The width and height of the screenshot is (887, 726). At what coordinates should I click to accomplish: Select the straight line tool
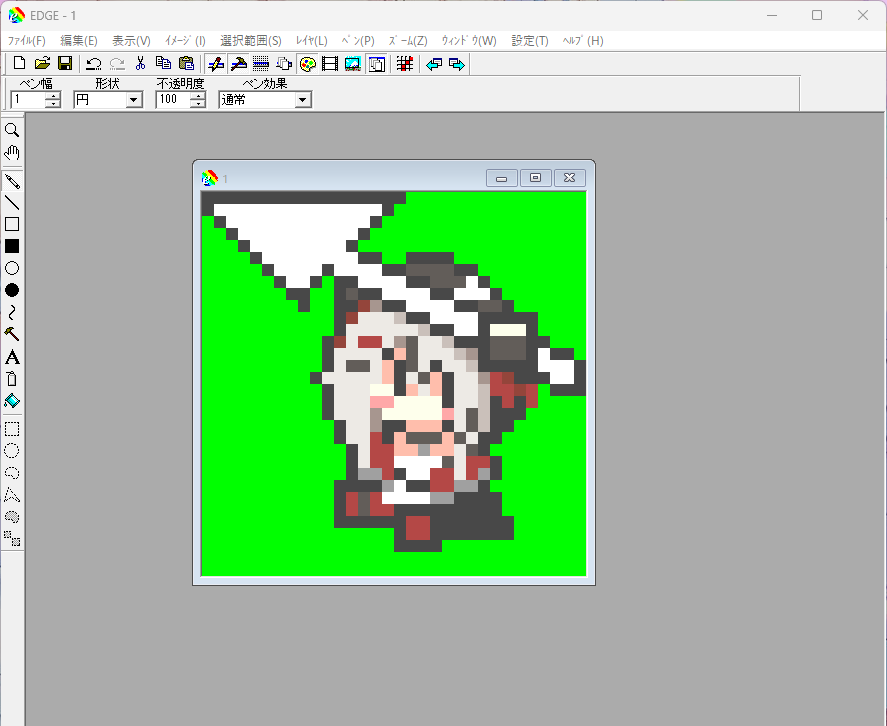(12, 202)
